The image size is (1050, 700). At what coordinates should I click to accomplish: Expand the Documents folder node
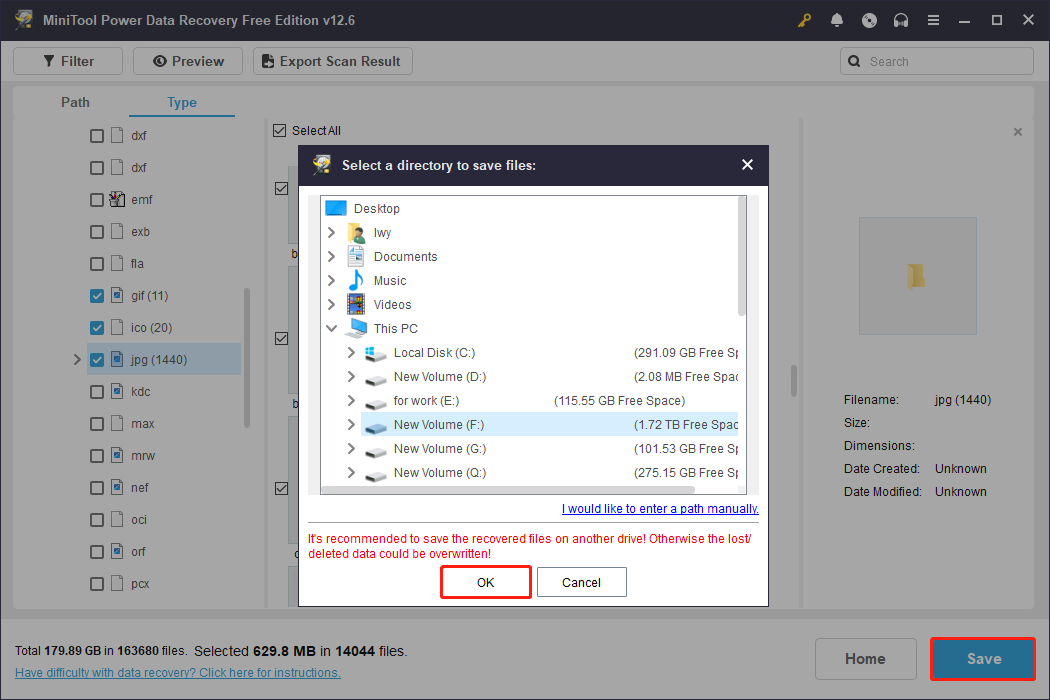point(331,257)
